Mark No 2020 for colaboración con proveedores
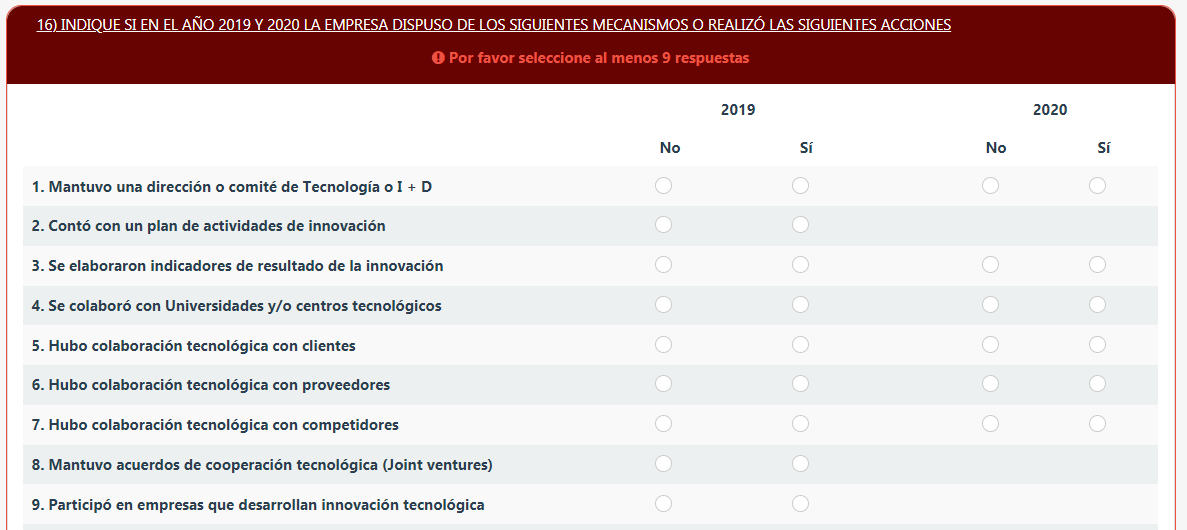The image size is (1187, 530). pyautogui.click(x=990, y=384)
